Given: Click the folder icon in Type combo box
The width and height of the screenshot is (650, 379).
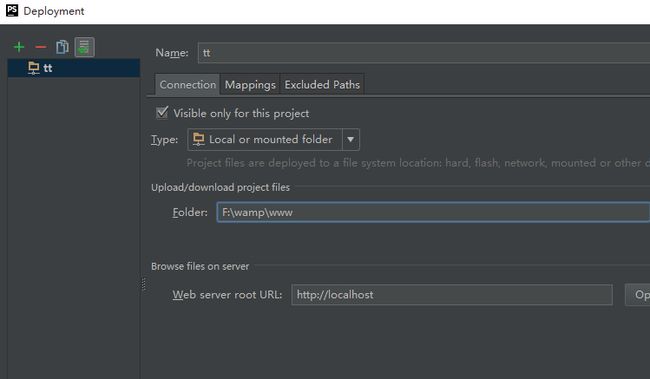Looking at the screenshot, I should [x=199, y=139].
